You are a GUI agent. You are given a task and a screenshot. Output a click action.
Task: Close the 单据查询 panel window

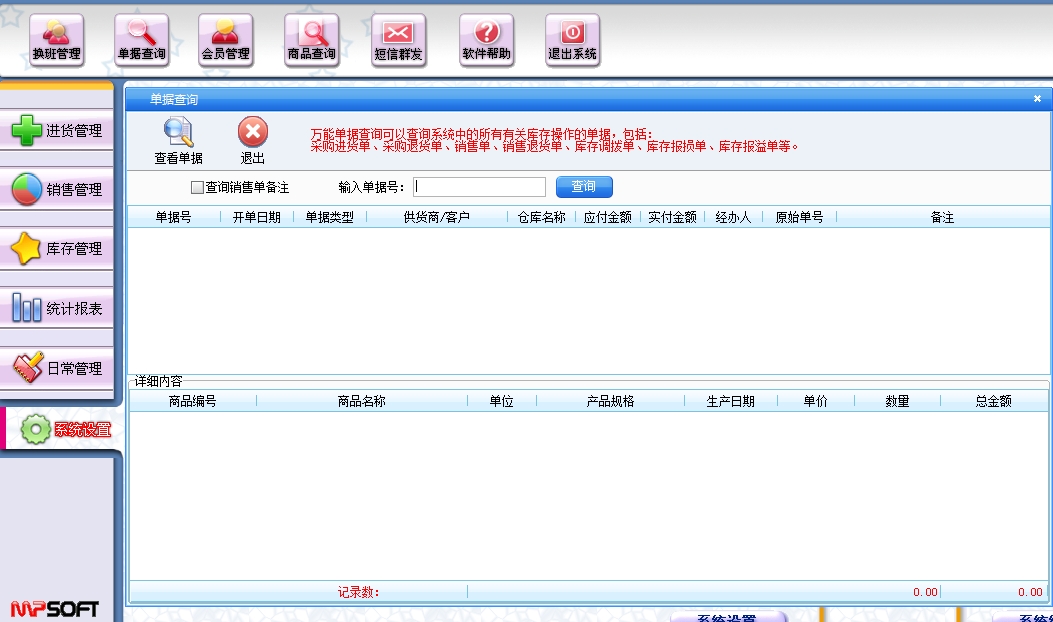(x=1037, y=99)
